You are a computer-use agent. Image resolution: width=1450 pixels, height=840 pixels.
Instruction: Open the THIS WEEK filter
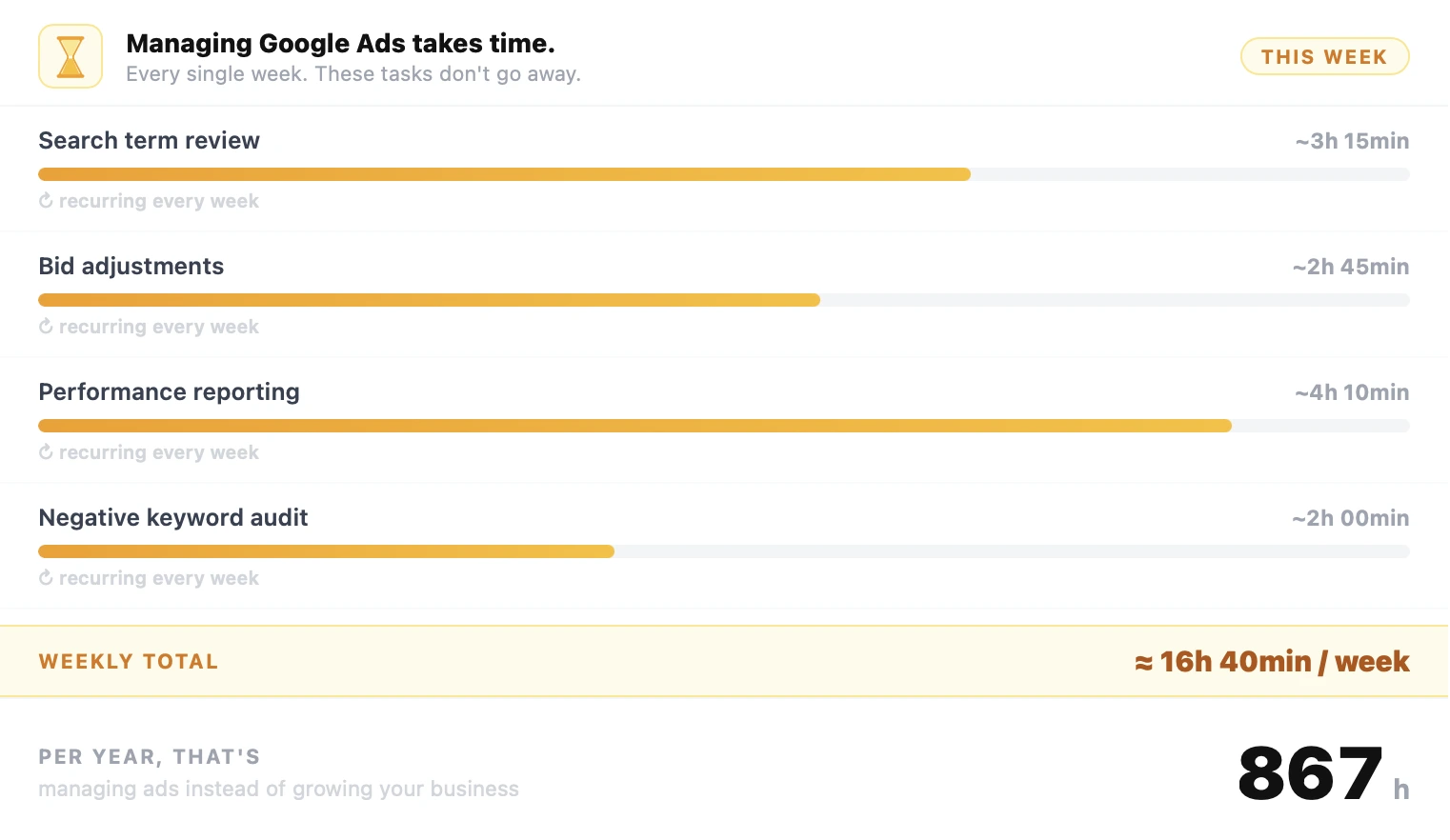point(1323,56)
